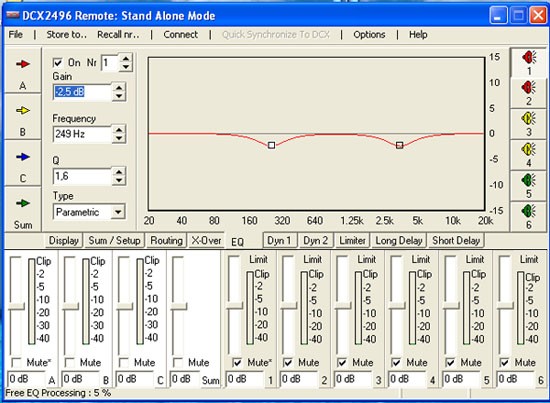Open the Recall nr.. menu
The height and width of the screenshot is (403, 550).
tap(118, 34)
